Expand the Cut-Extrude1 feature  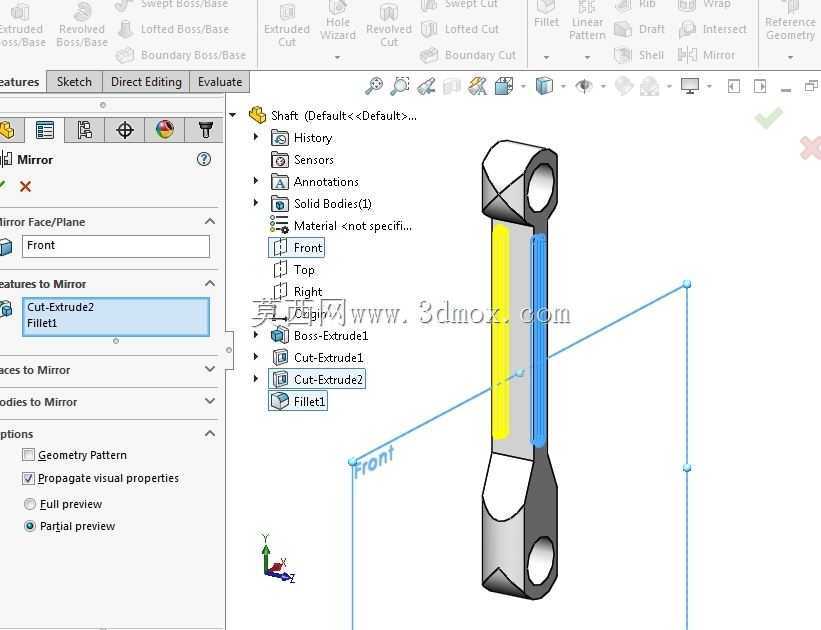pyautogui.click(x=256, y=357)
